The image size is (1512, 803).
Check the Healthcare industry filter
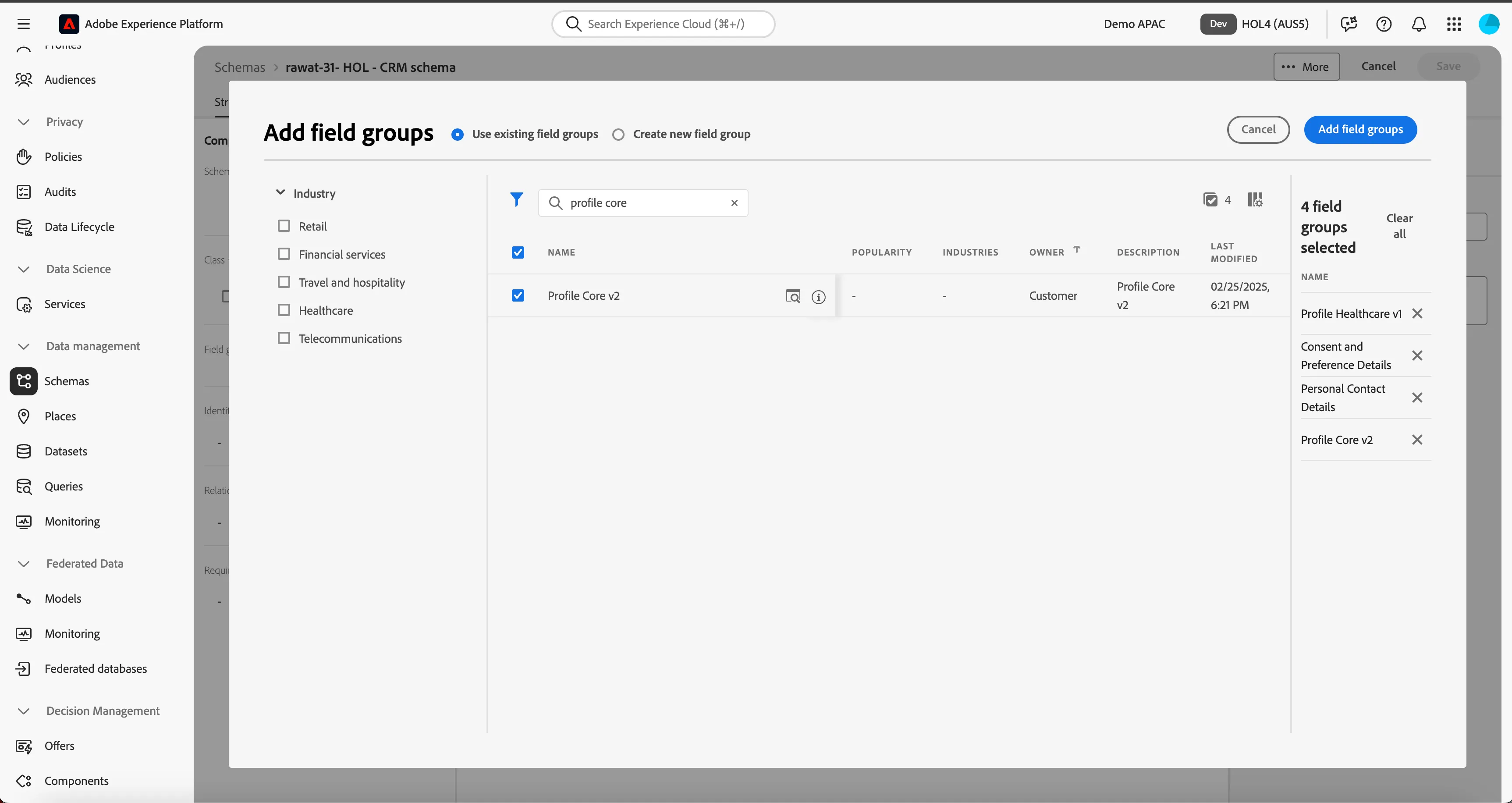coord(284,310)
